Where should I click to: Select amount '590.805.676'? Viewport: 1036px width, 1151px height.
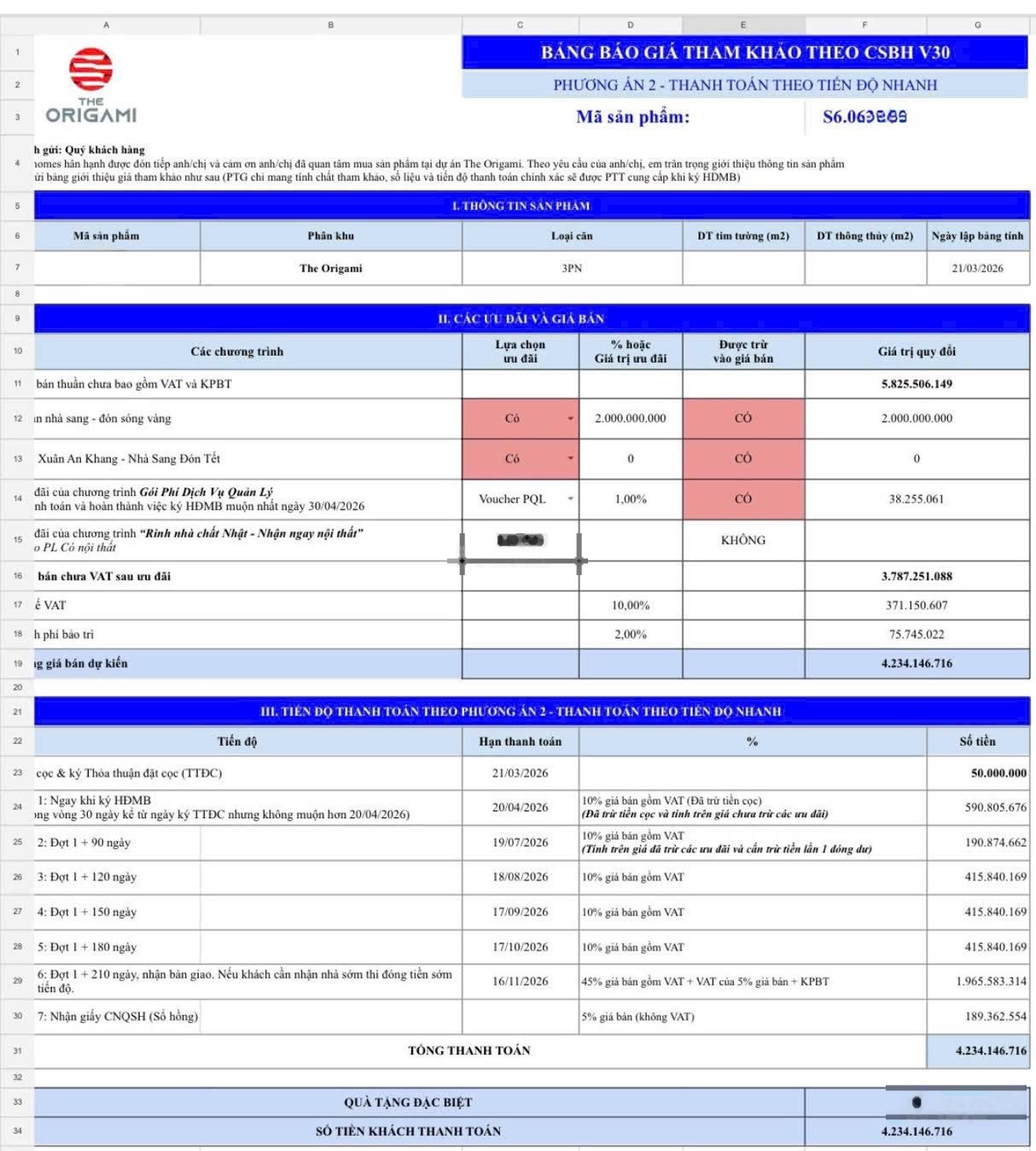[978, 807]
